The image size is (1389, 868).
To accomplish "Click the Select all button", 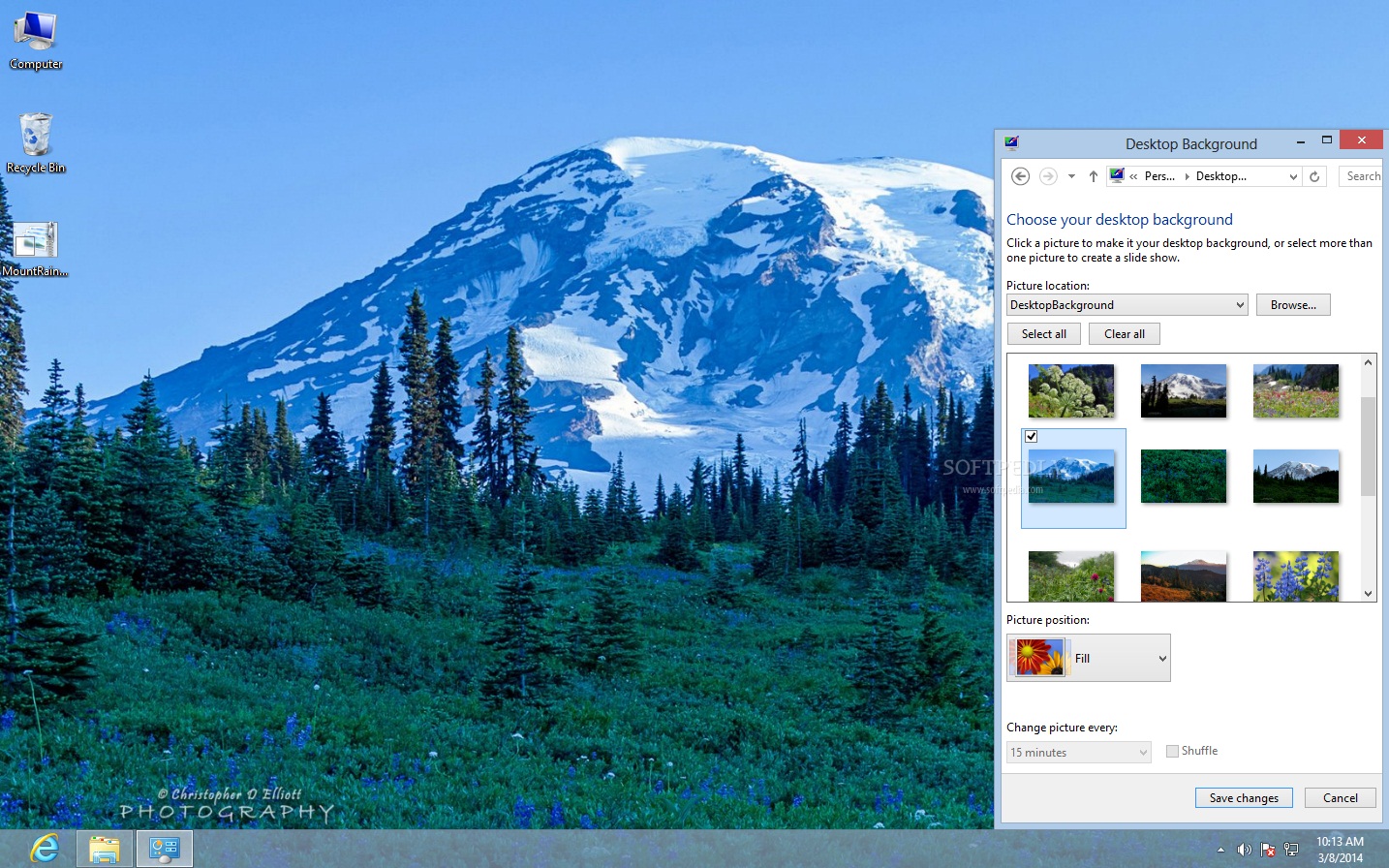I will click(x=1044, y=334).
